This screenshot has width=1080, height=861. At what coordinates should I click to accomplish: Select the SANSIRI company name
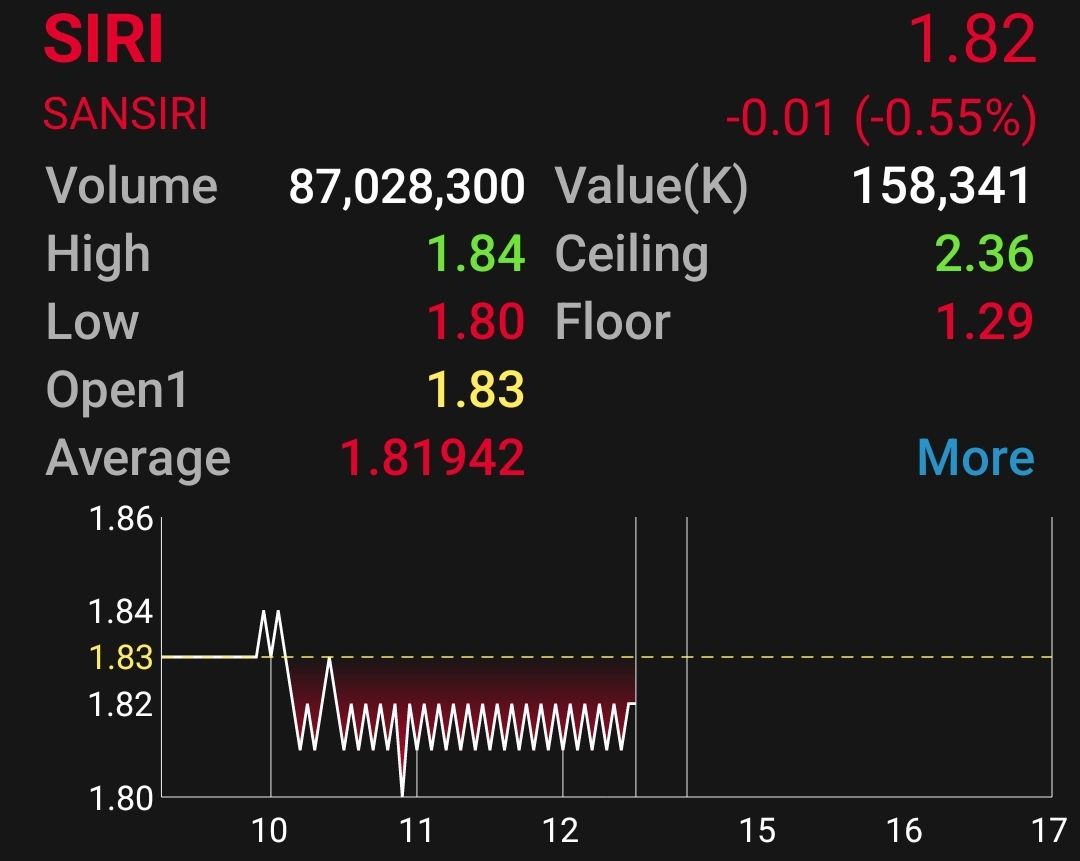pyautogui.click(x=125, y=114)
